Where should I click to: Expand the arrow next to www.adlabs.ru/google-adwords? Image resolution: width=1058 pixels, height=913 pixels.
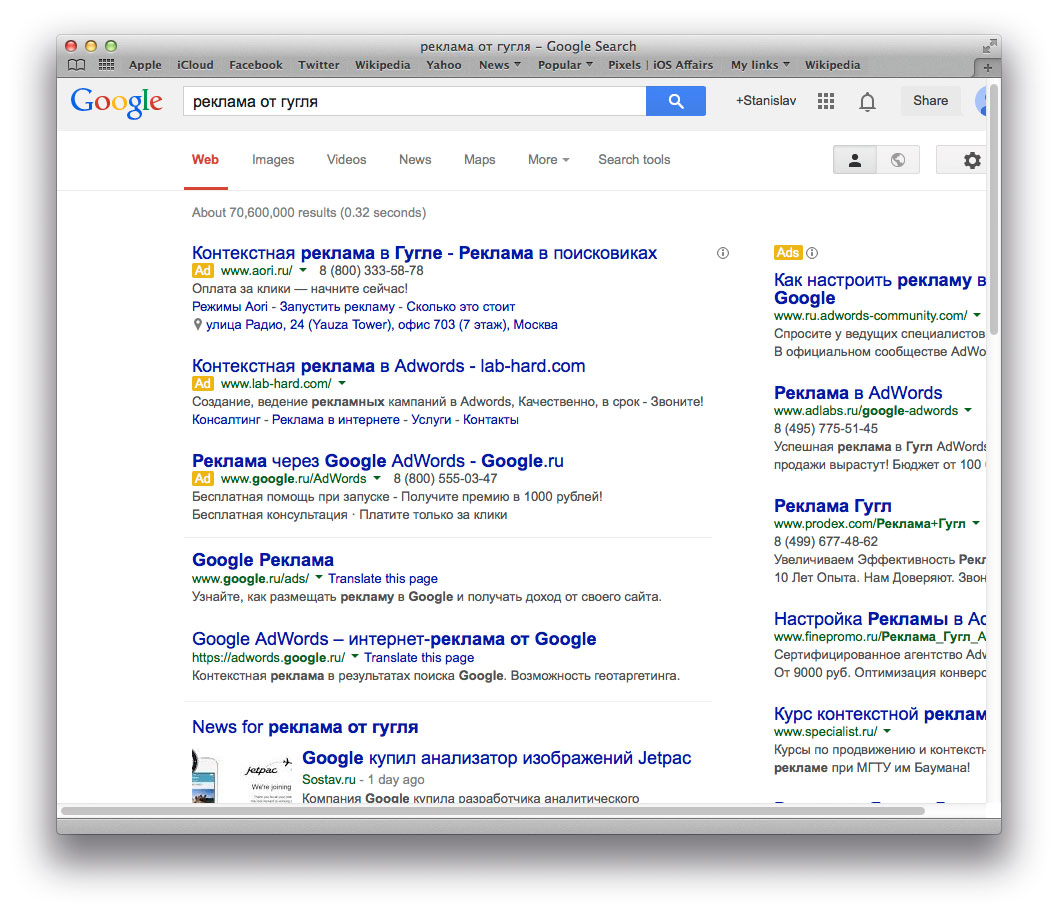pos(968,410)
